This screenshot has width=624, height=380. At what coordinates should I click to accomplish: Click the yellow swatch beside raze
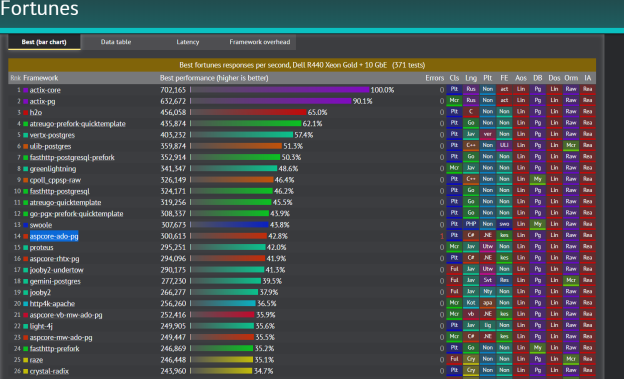click(25, 360)
